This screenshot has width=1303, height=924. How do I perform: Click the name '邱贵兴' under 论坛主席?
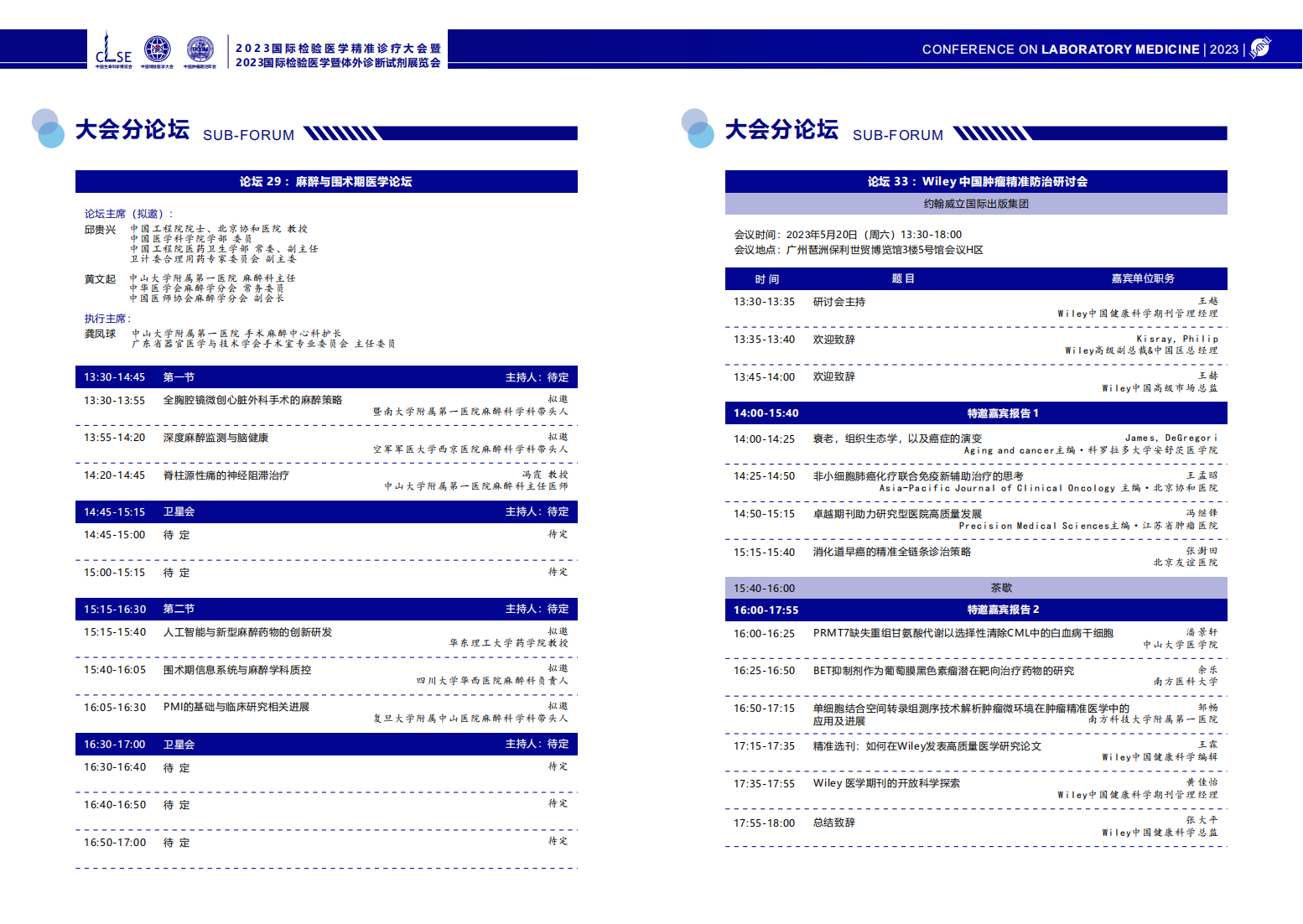[100, 230]
